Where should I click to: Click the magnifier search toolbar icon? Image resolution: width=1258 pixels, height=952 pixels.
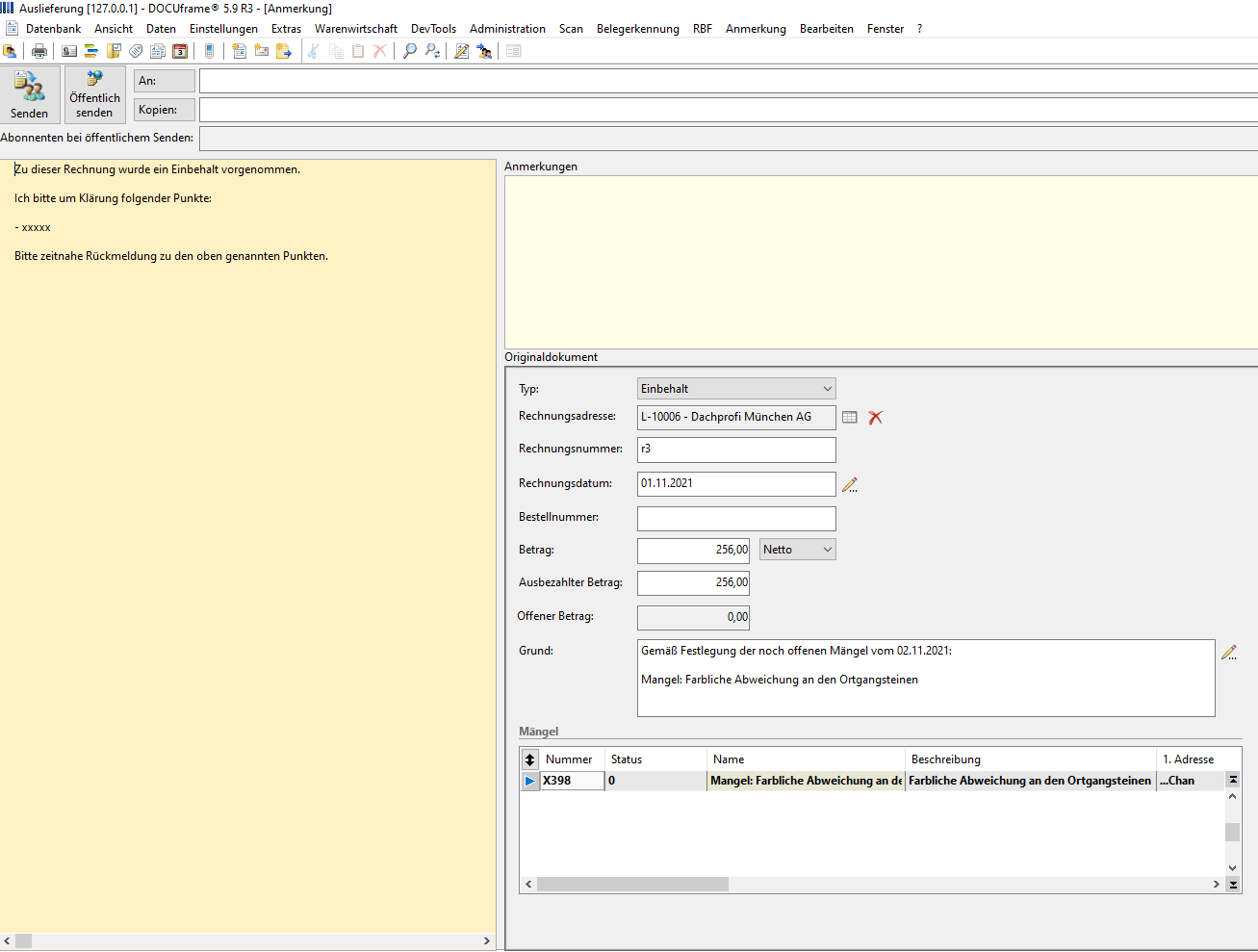click(410, 51)
